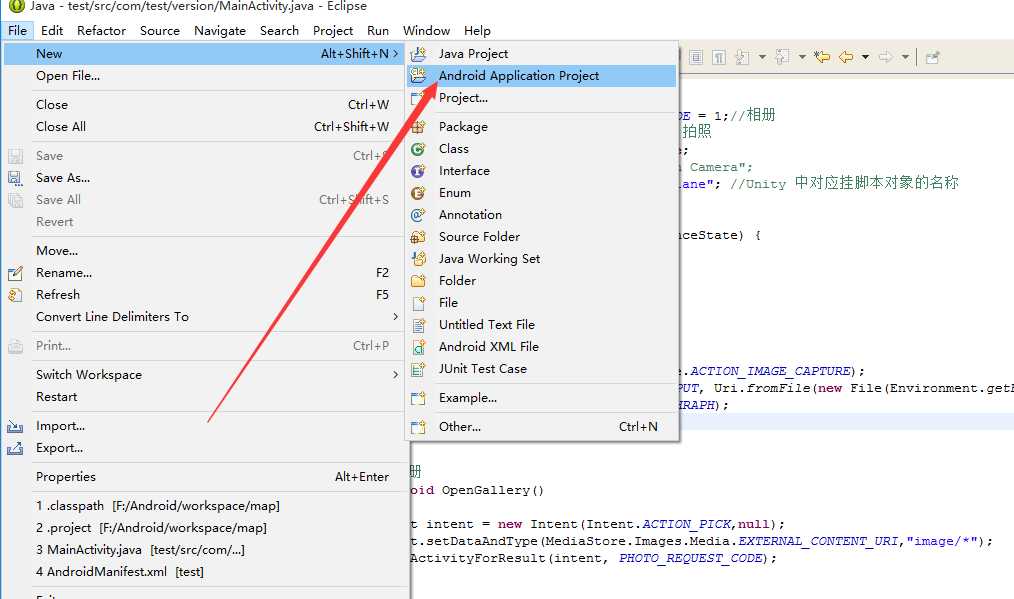Open the File menu in the menu bar

(x=17, y=30)
